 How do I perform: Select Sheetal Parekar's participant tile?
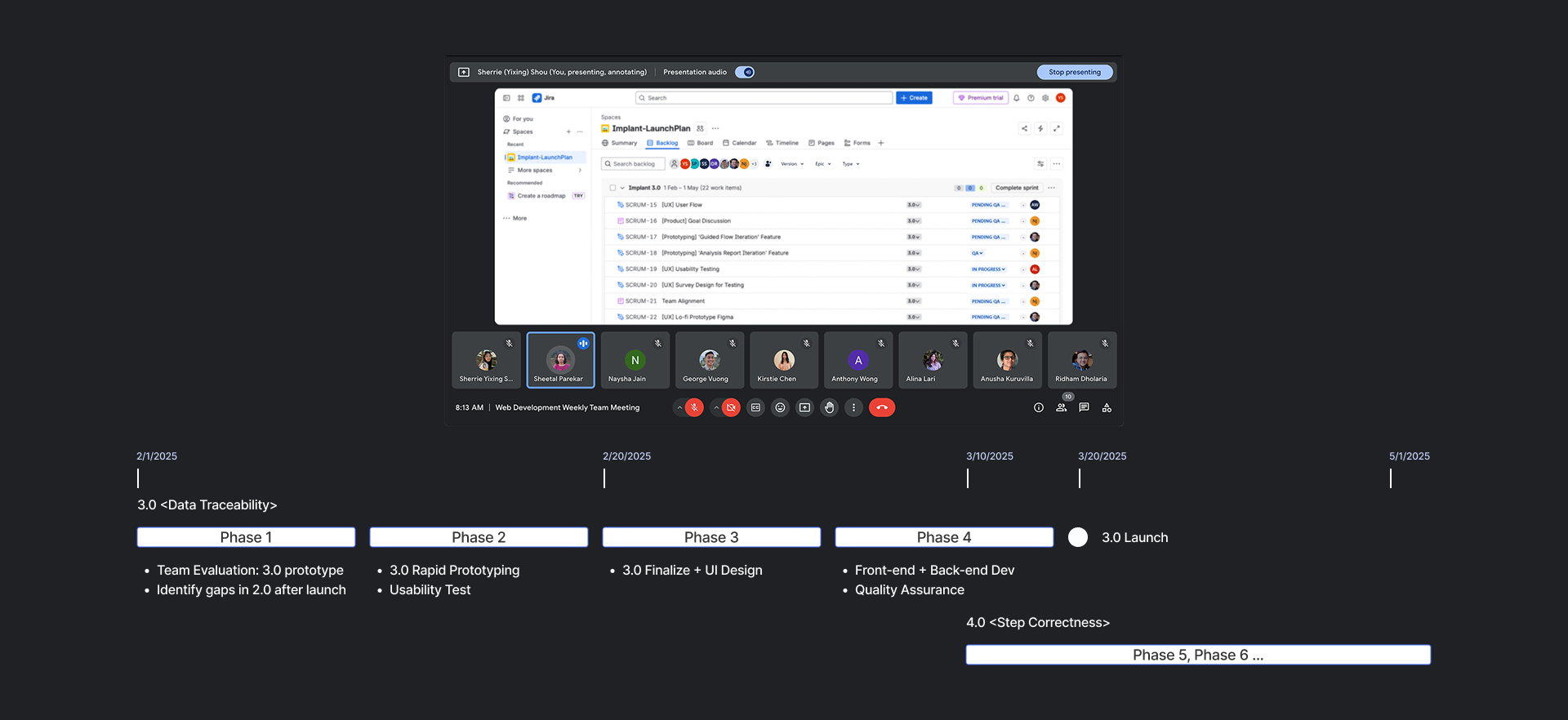point(561,360)
